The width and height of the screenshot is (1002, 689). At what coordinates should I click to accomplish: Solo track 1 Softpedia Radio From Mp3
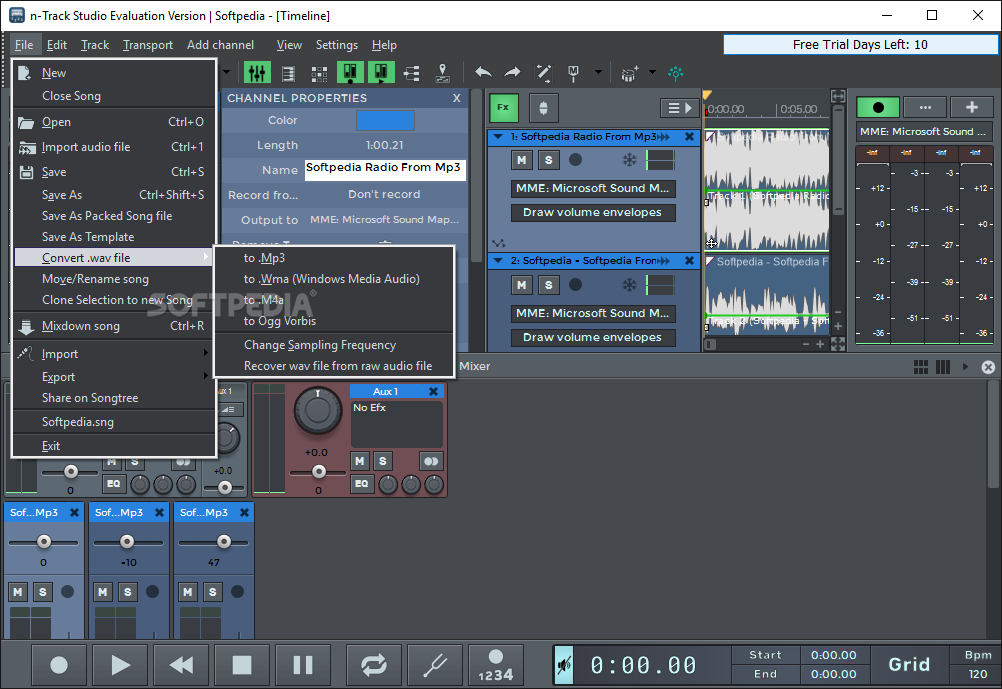pyautogui.click(x=548, y=160)
